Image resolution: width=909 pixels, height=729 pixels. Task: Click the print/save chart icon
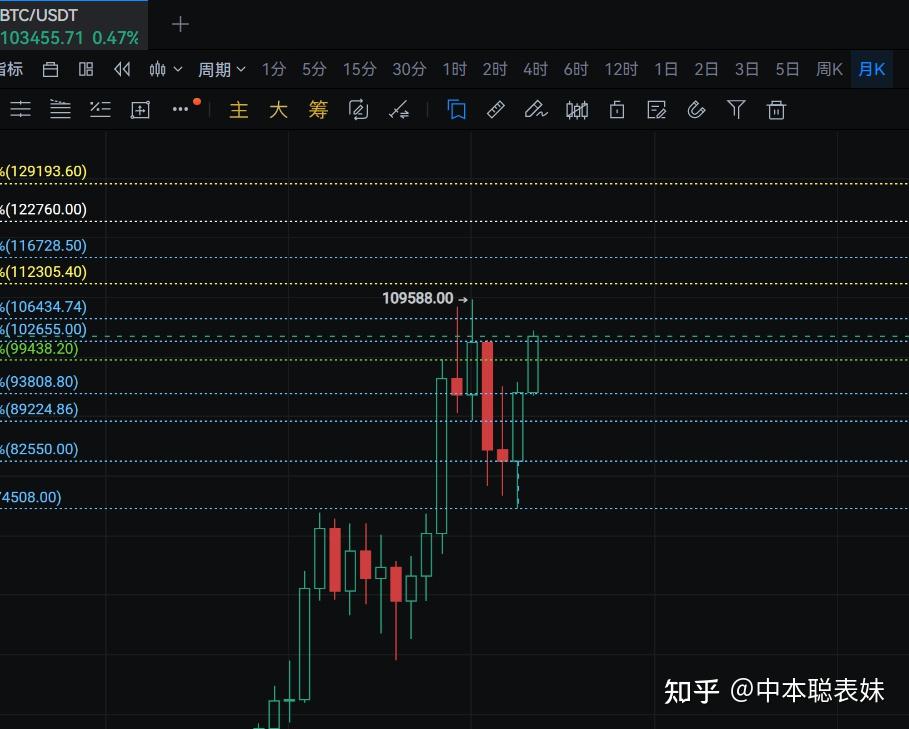(x=50, y=70)
